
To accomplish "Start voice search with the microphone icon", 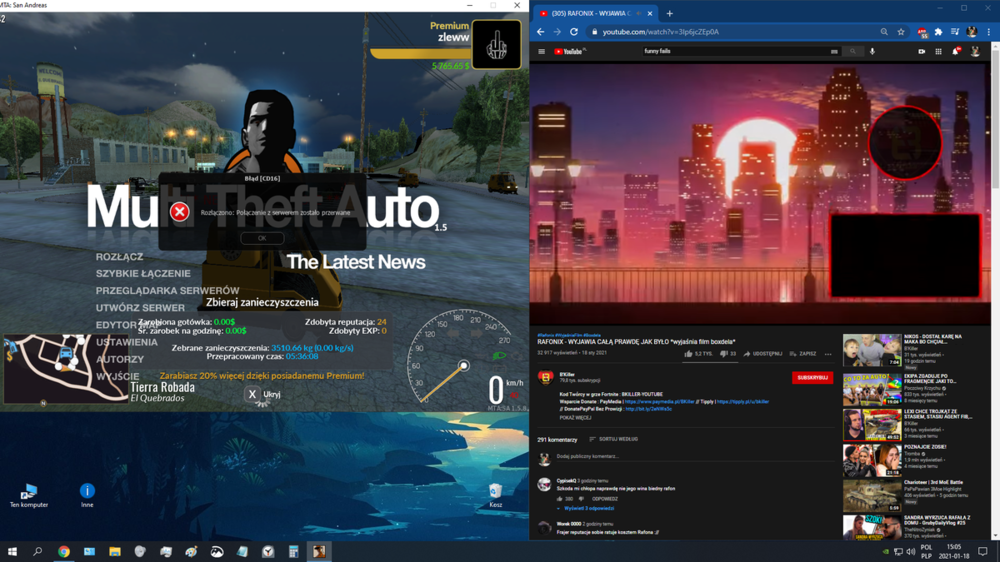I will (872, 52).
